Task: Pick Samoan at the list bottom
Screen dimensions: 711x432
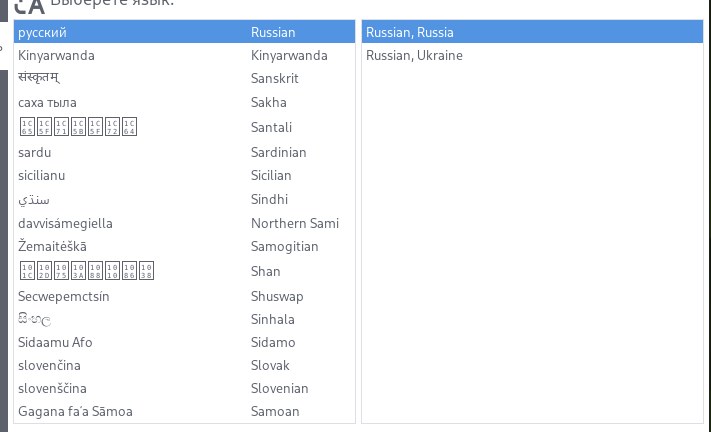Action: [185, 412]
